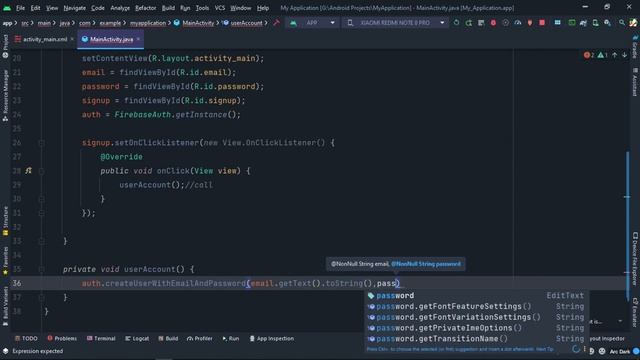Open the AVD Device Manager icon
This screenshot has height=360, width=640.
[x=596, y=23]
